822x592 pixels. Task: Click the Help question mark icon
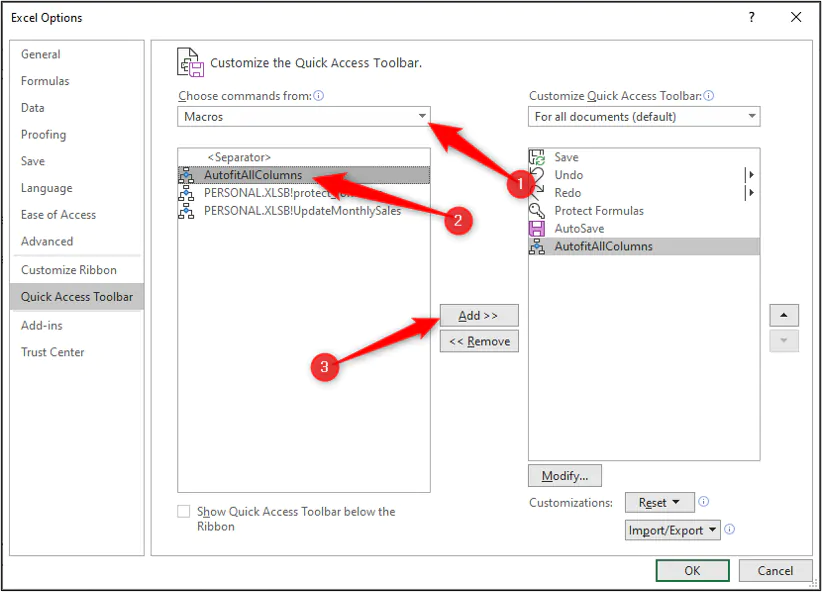coord(752,17)
